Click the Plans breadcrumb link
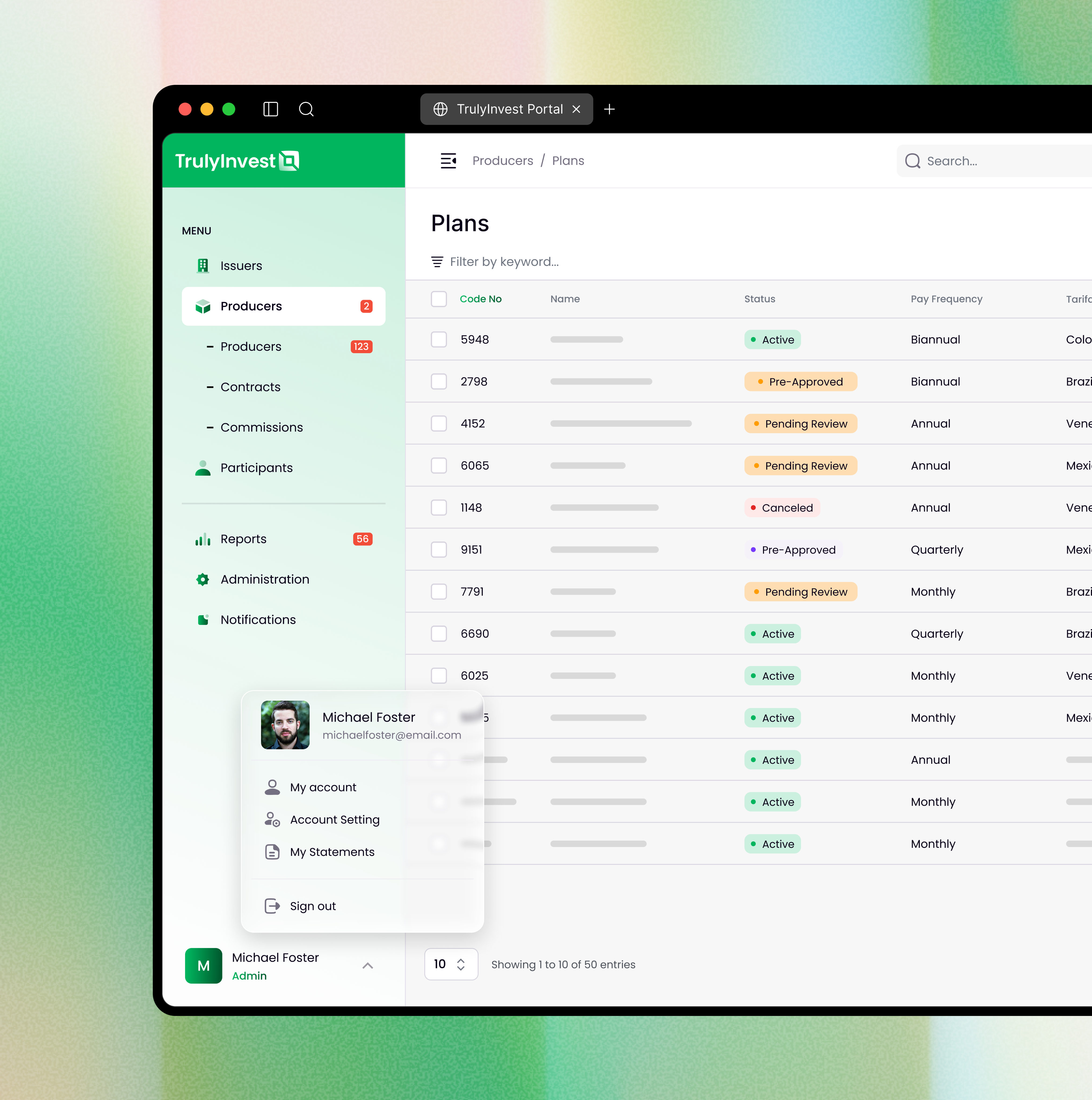 (568, 161)
